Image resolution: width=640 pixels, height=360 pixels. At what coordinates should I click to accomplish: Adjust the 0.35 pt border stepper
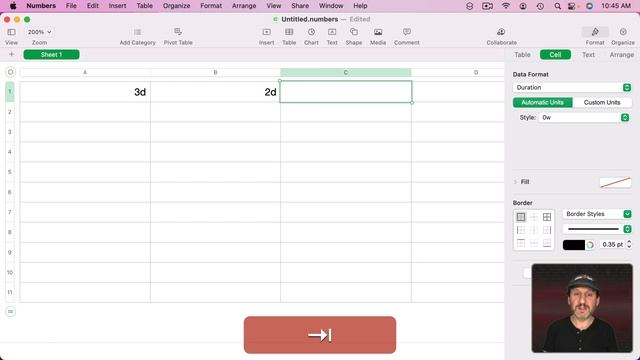pos(629,244)
